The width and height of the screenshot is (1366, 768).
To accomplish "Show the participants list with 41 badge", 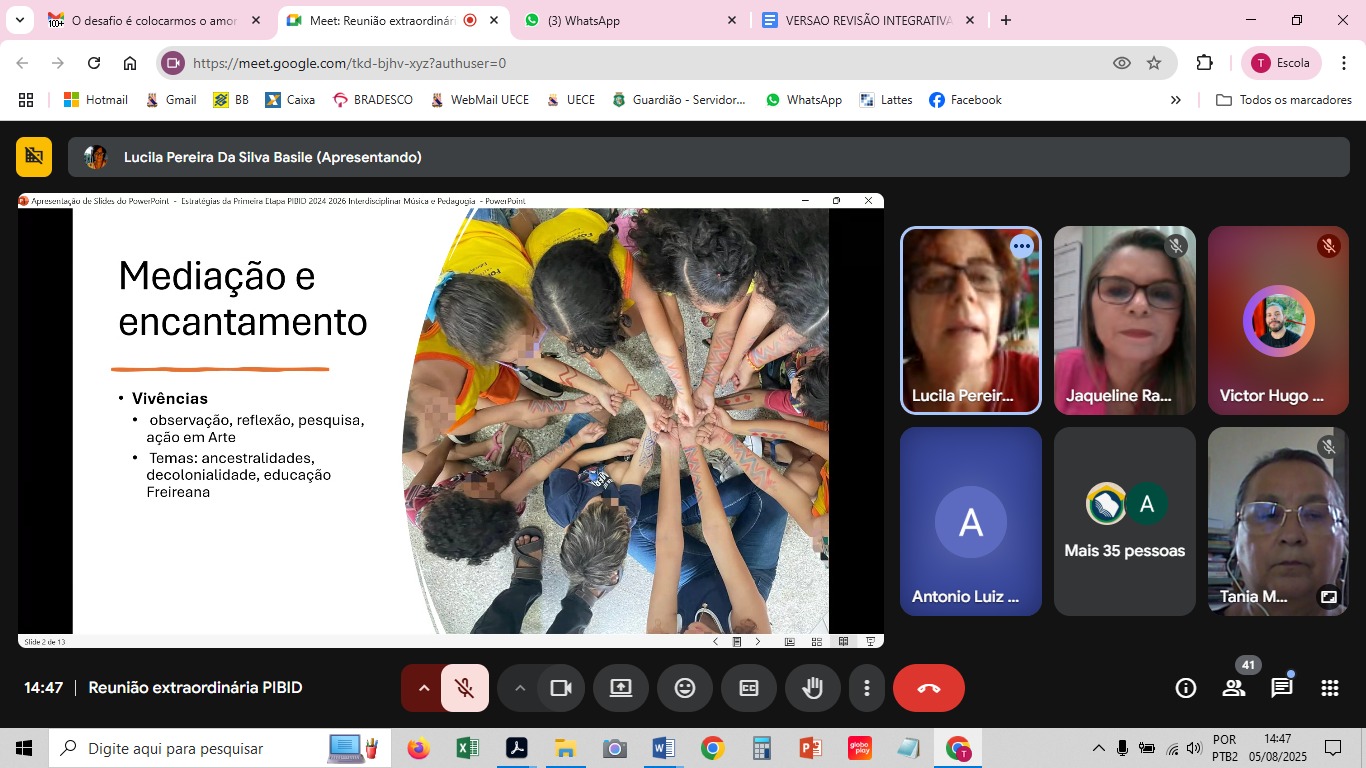I will 1233,688.
